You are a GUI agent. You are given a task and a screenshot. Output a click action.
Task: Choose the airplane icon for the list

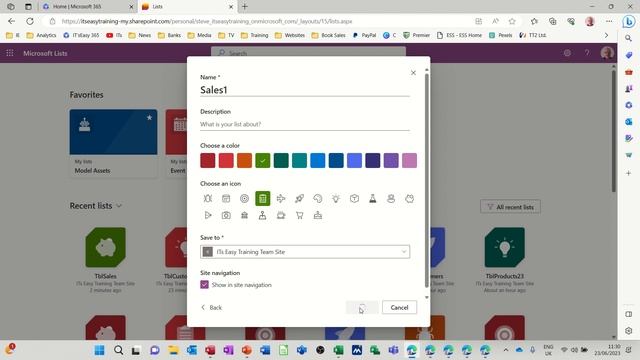point(281,199)
